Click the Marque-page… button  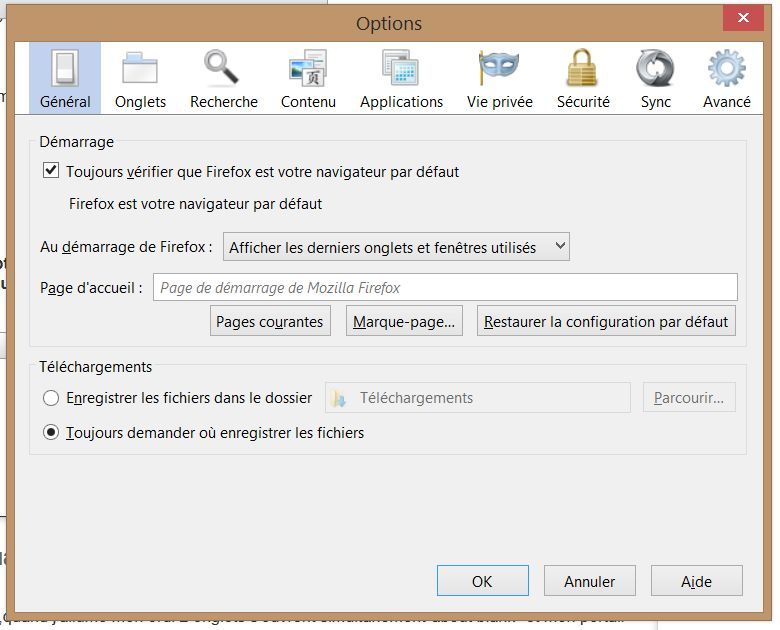coord(404,321)
